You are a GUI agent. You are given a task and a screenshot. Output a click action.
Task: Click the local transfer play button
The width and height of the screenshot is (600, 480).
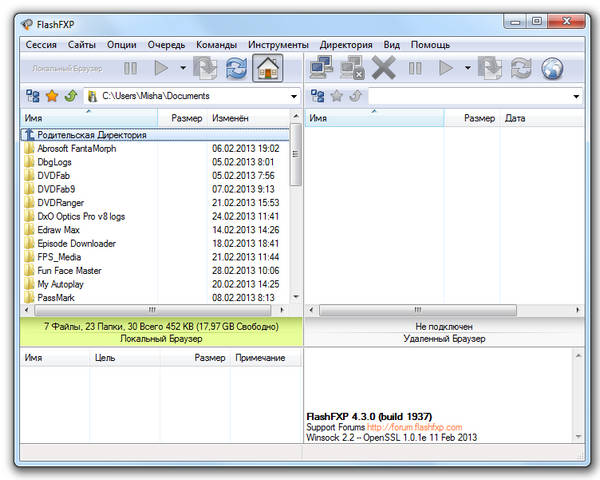click(160, 69)
